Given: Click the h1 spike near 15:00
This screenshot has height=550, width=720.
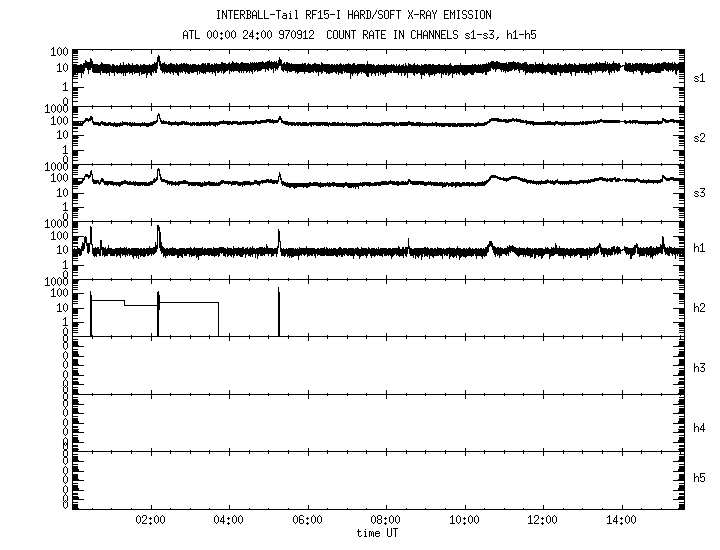Looking at the screenshot, I should [663, 243].
